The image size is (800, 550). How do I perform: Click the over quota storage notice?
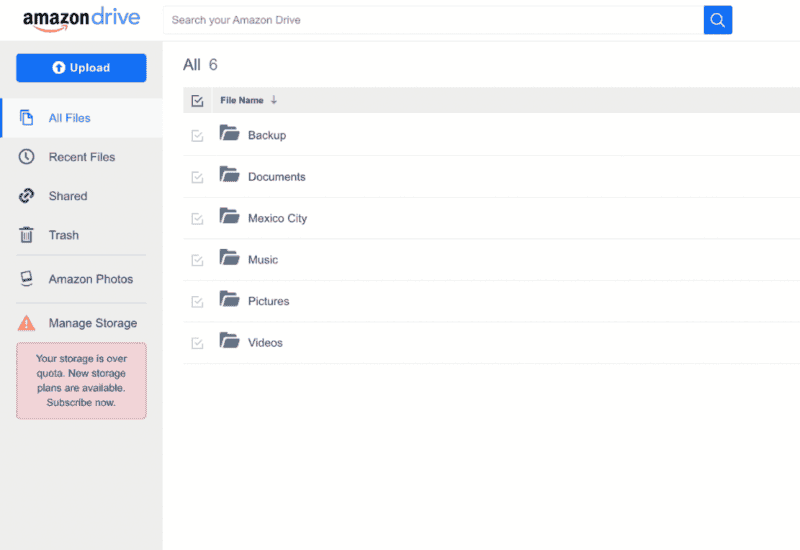tap(81, 381)
